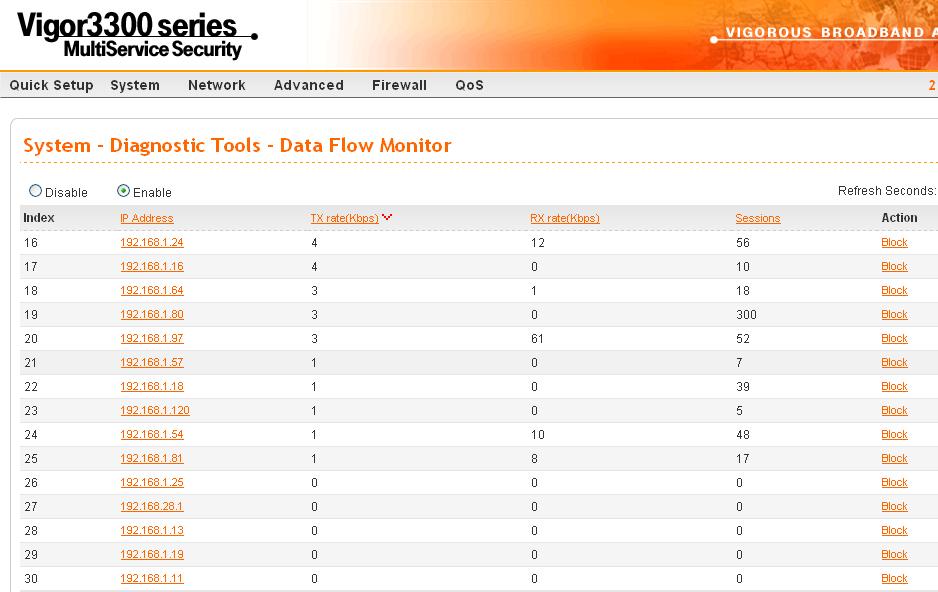The width and height of the screenshot is (938, 592).
Task: Expand the Firewall menu
Action: 399,85
